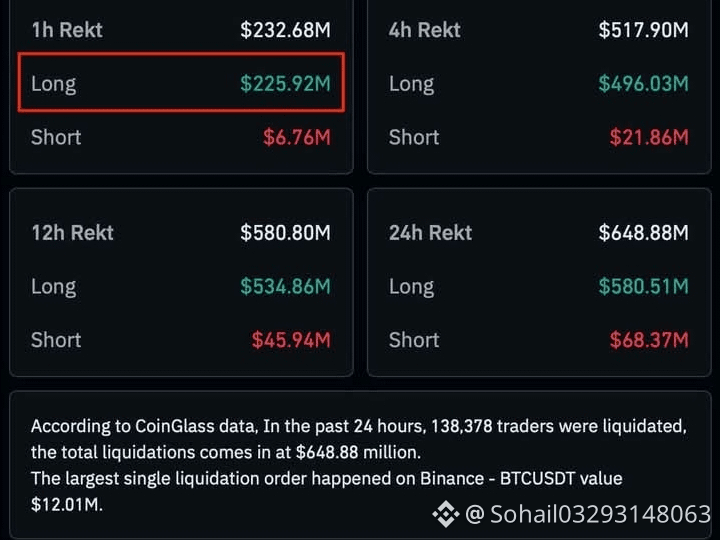
Task: Click the 4h Rekt total $517.90M
Action: (x=643, y=30)
